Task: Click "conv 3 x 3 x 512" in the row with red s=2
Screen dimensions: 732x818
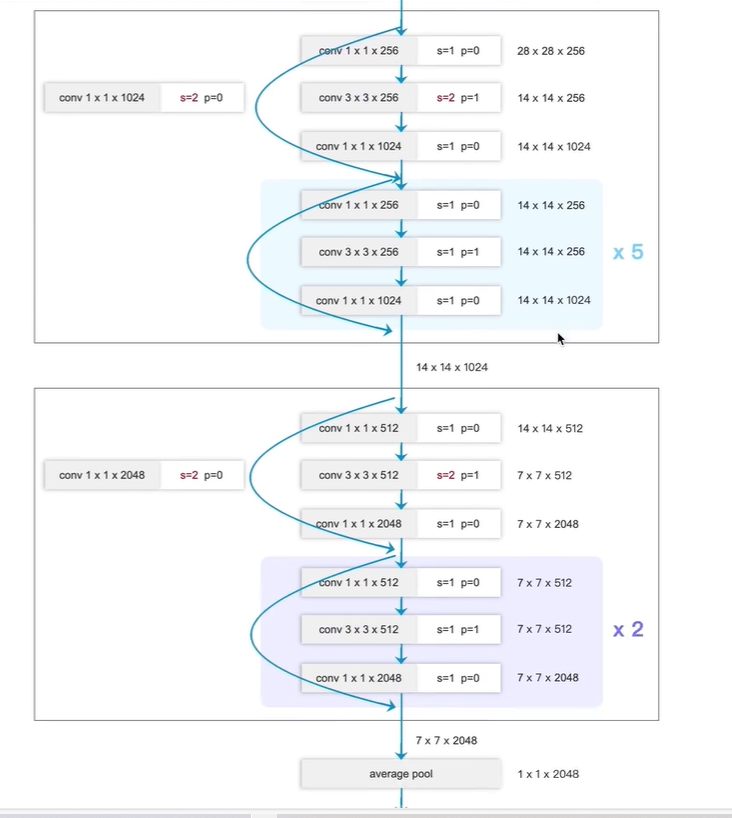Action: click(358, 475)
